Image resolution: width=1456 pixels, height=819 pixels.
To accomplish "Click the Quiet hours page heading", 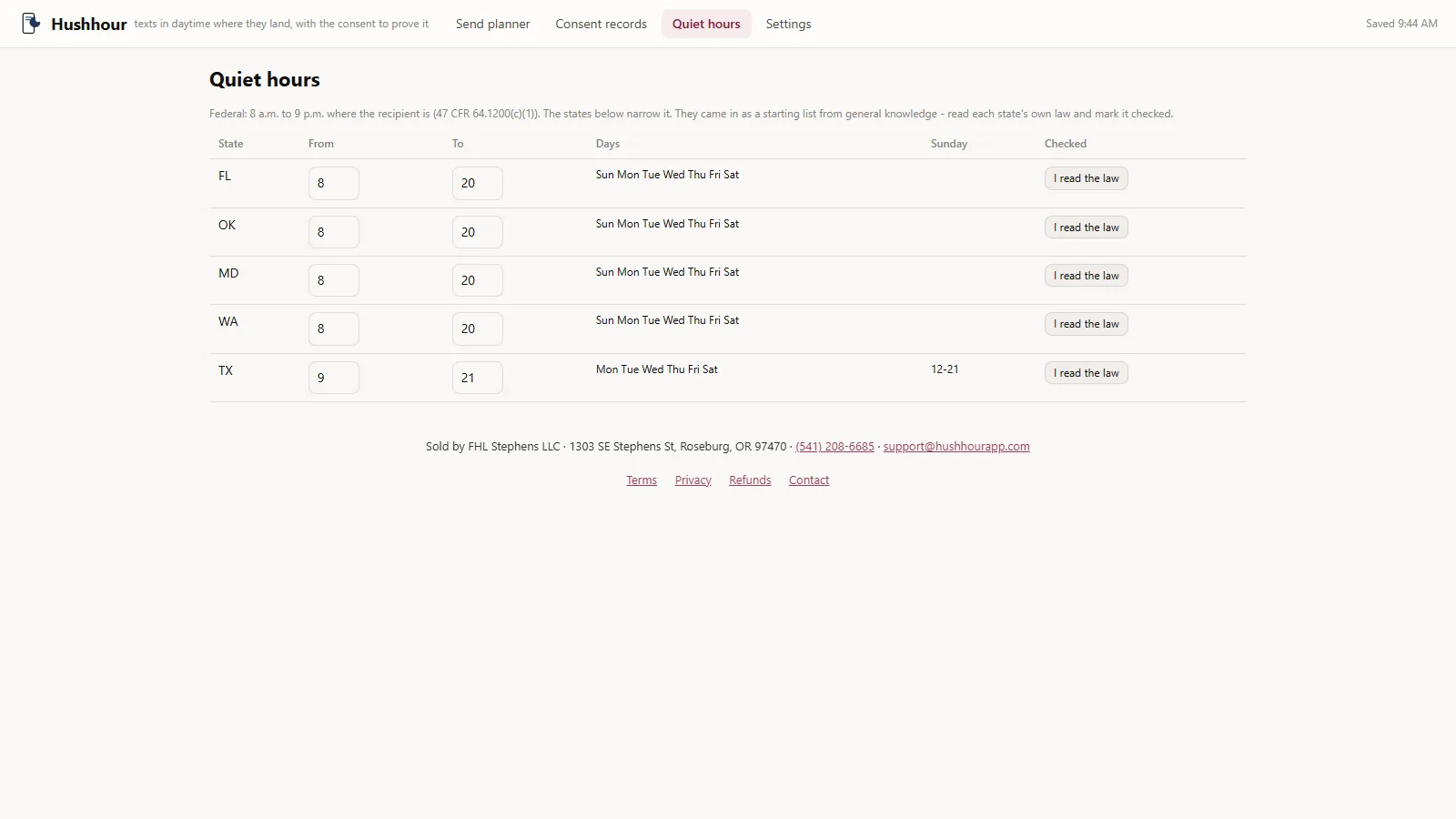I will (x=265, y=79).
